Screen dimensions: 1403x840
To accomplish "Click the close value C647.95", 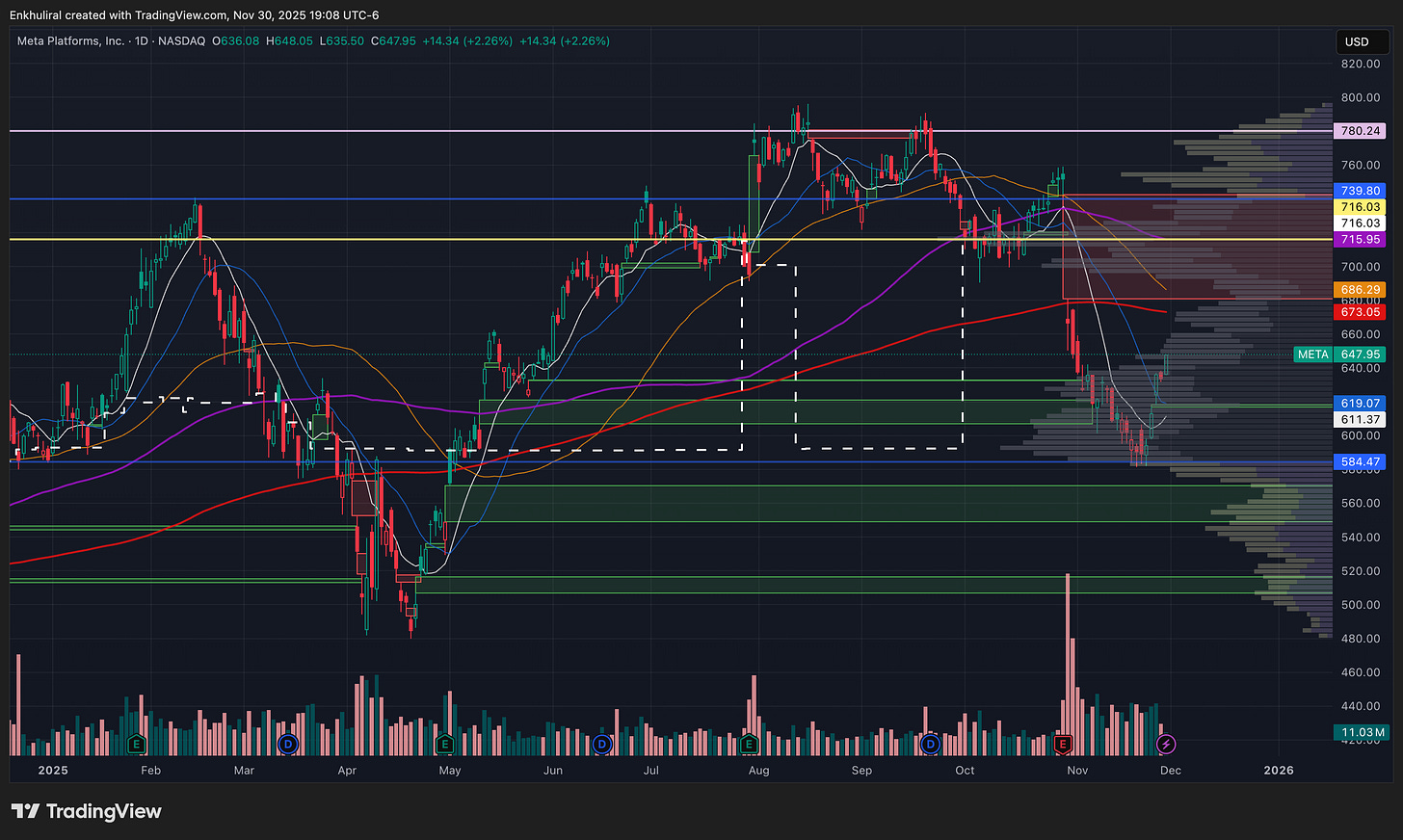I will pos(393,41).
